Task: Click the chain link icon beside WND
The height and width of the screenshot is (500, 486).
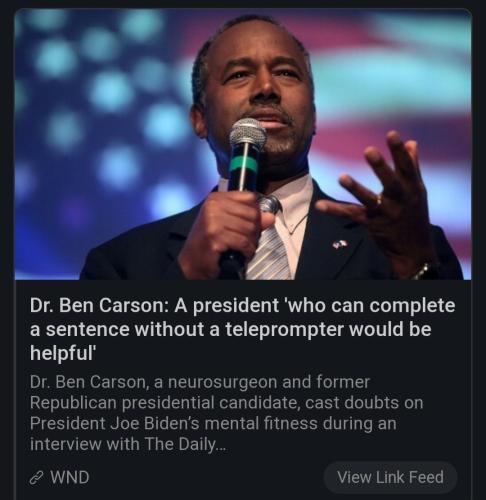Action: 36,477
